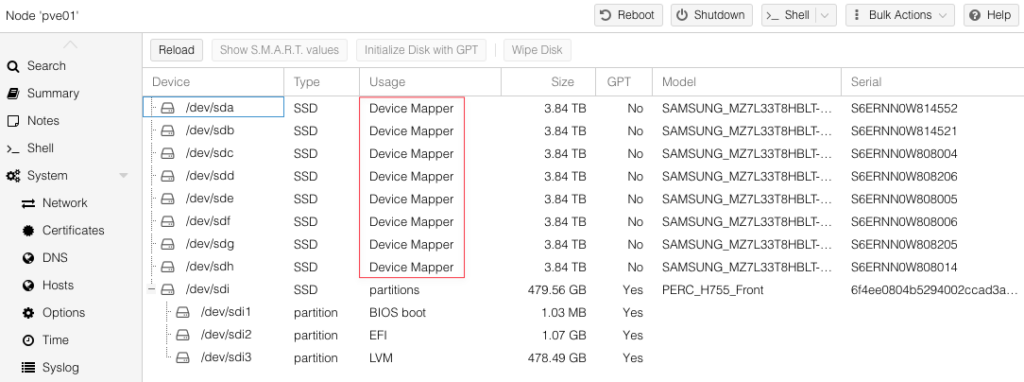Click the Summary book icon
Screen dimensions: 1024x382
point(13,93)
